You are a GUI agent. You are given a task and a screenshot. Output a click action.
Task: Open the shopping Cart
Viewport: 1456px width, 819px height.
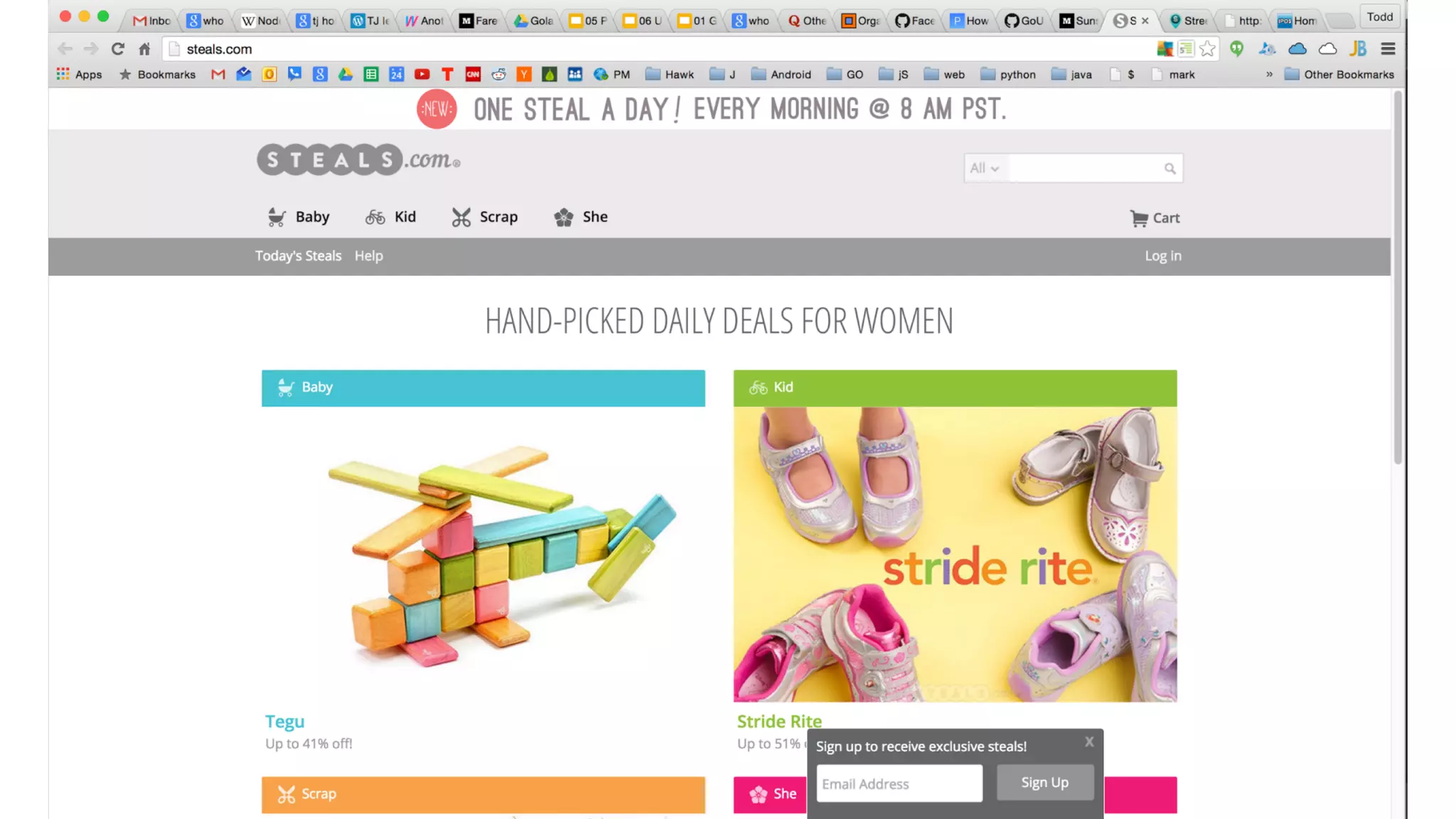(x=1155, y=218)
